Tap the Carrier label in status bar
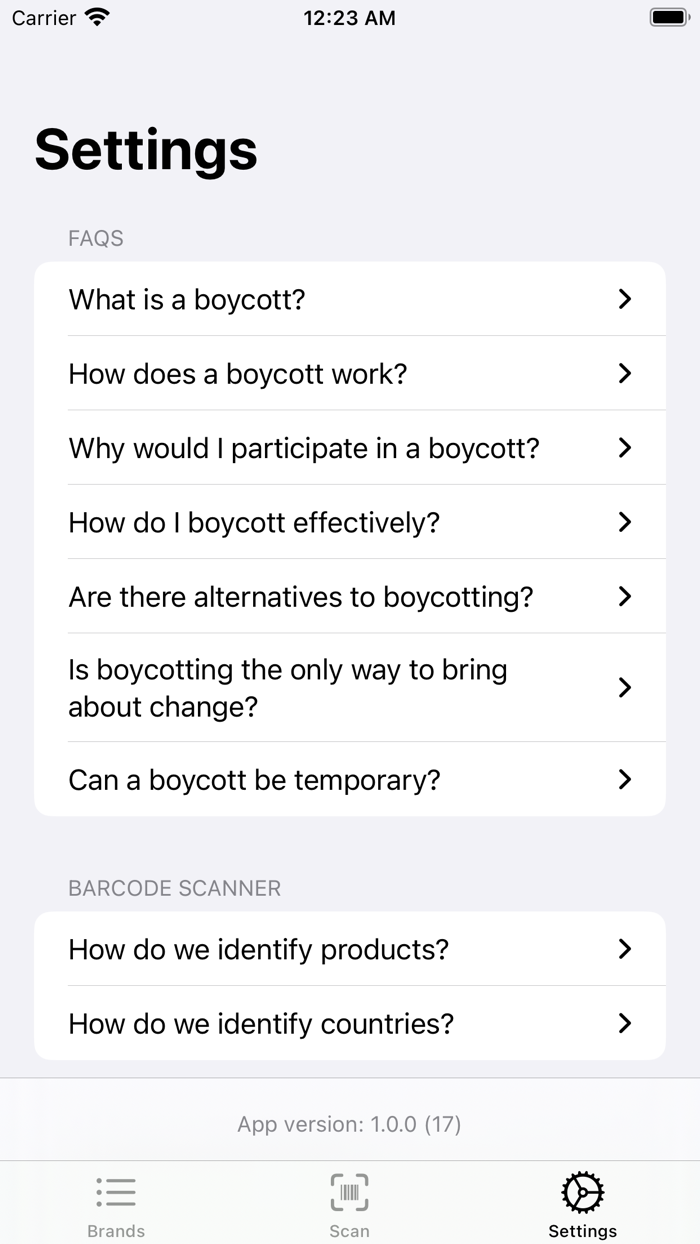700x1244 pixels. point(40,17)
